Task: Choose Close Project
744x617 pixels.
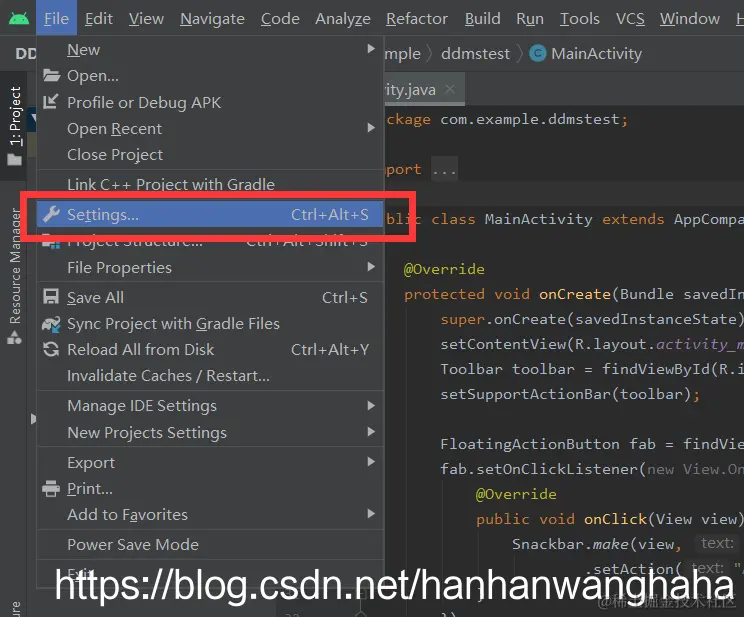Action: (x=210, y=154)
